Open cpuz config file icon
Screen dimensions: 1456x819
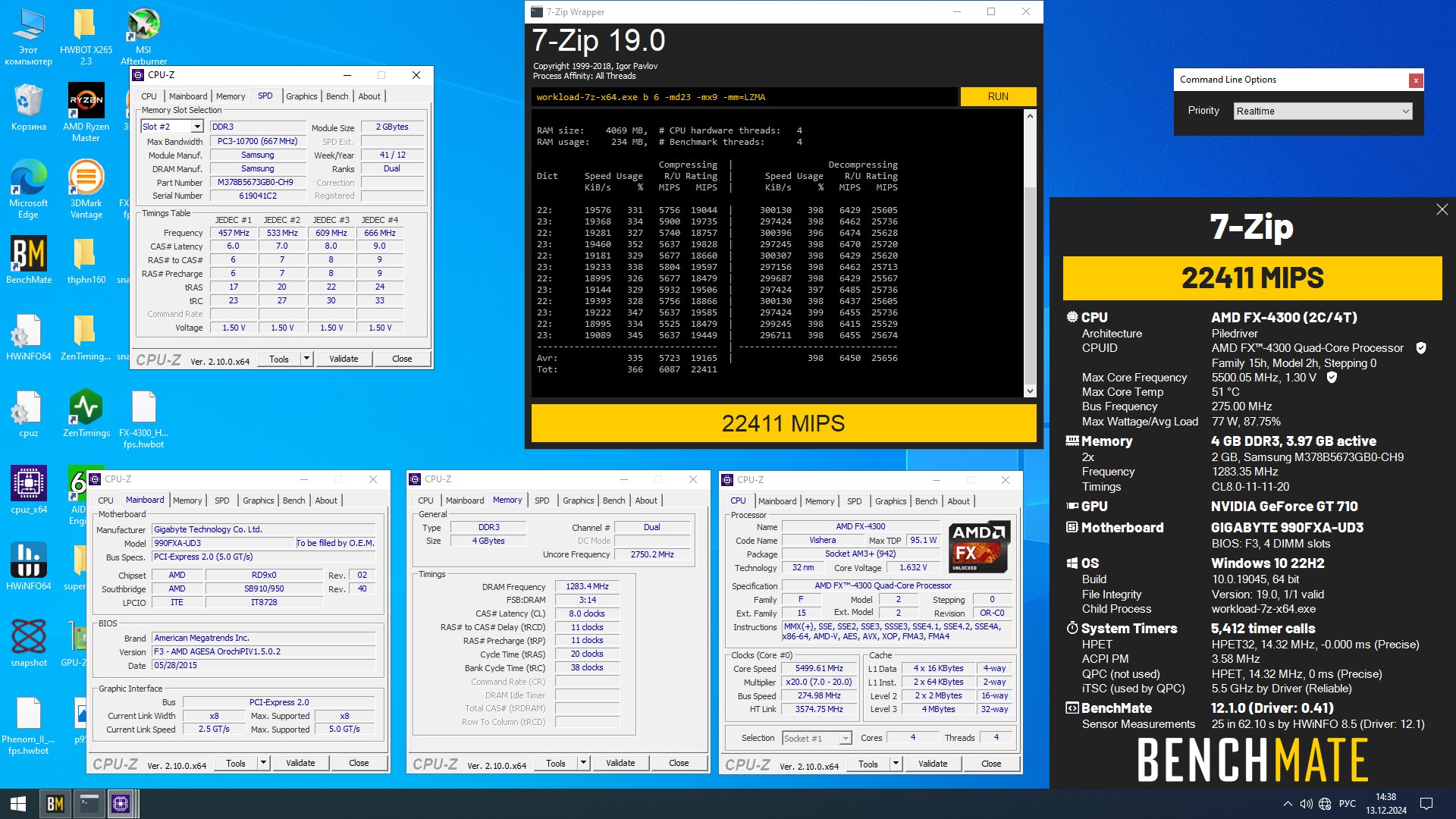click(29, 414)
